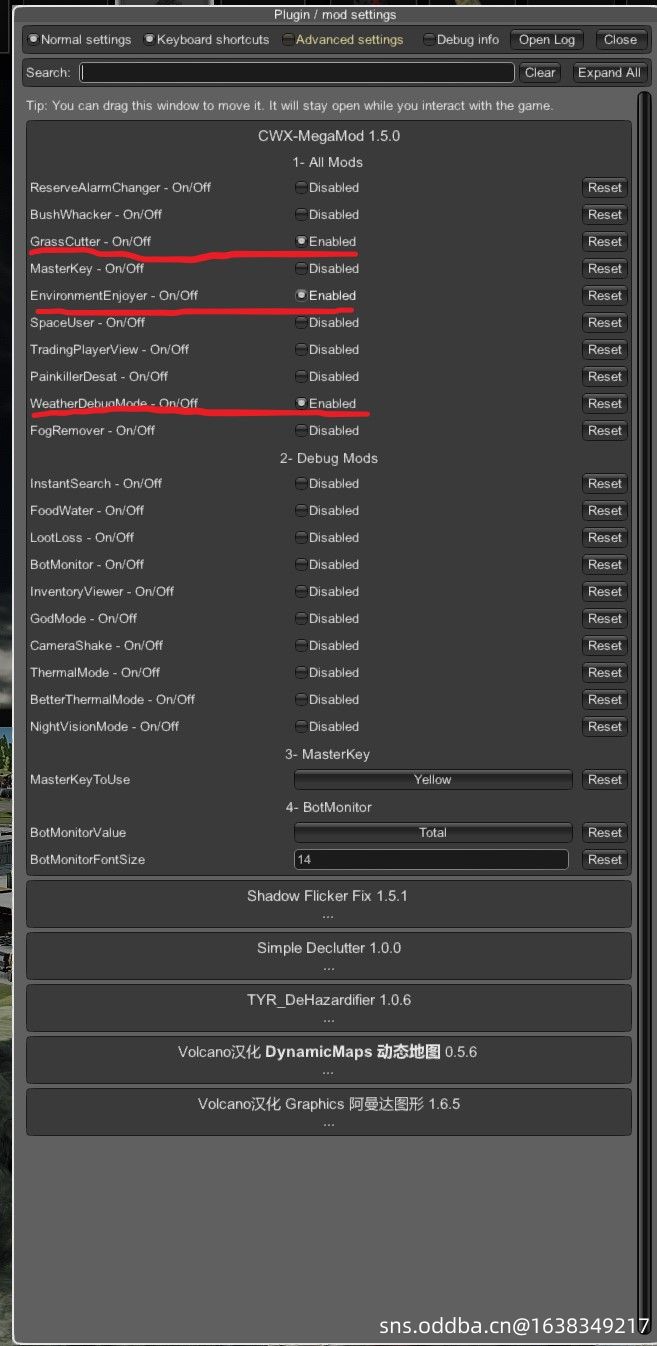Image resolution: width=657 pixels, height=1346 pixels.
Task: Click the Open Log button
Action: [547, 40]
